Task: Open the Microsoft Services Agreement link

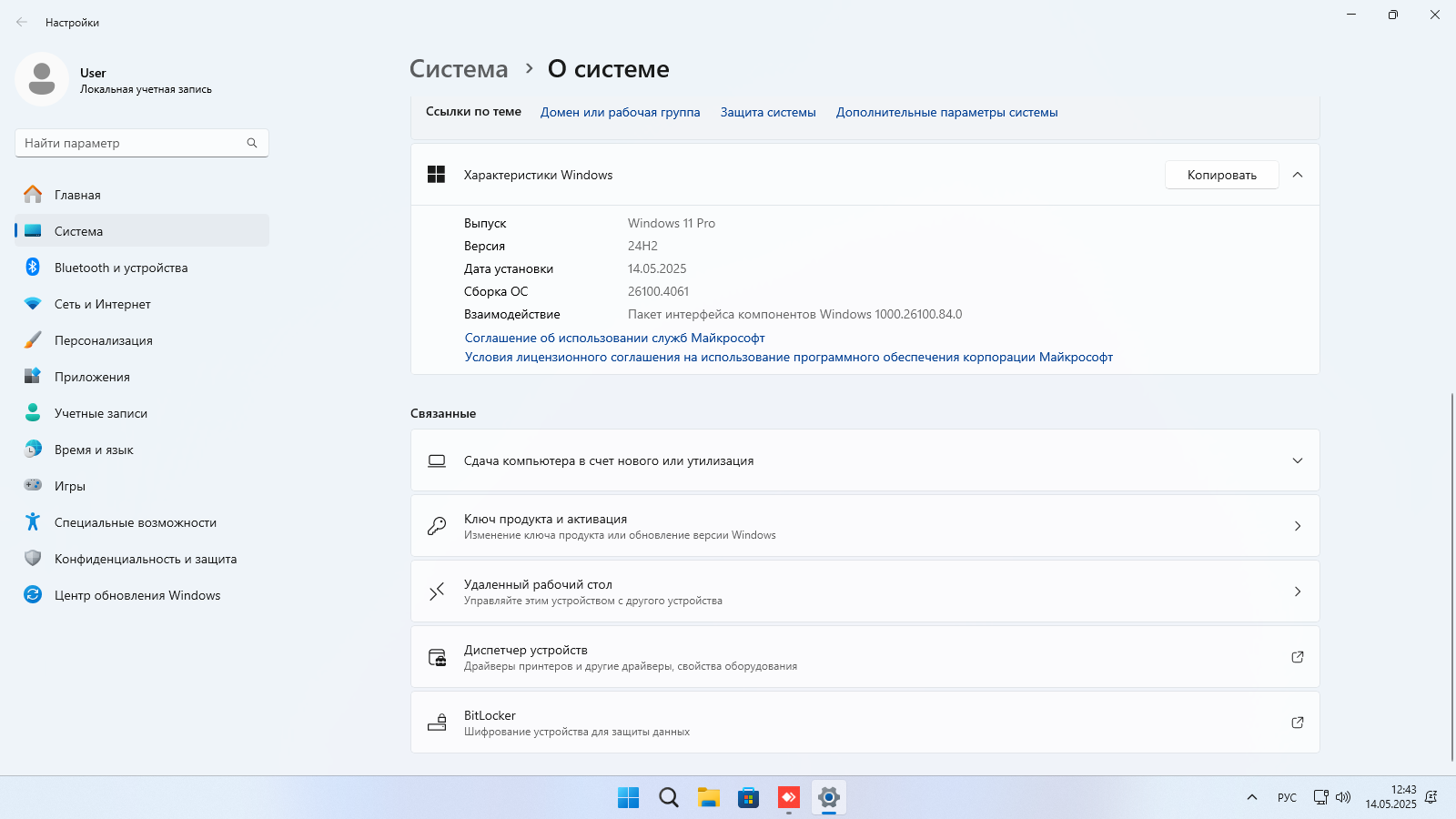Action: pyautogui.click(x=614, y=338)
